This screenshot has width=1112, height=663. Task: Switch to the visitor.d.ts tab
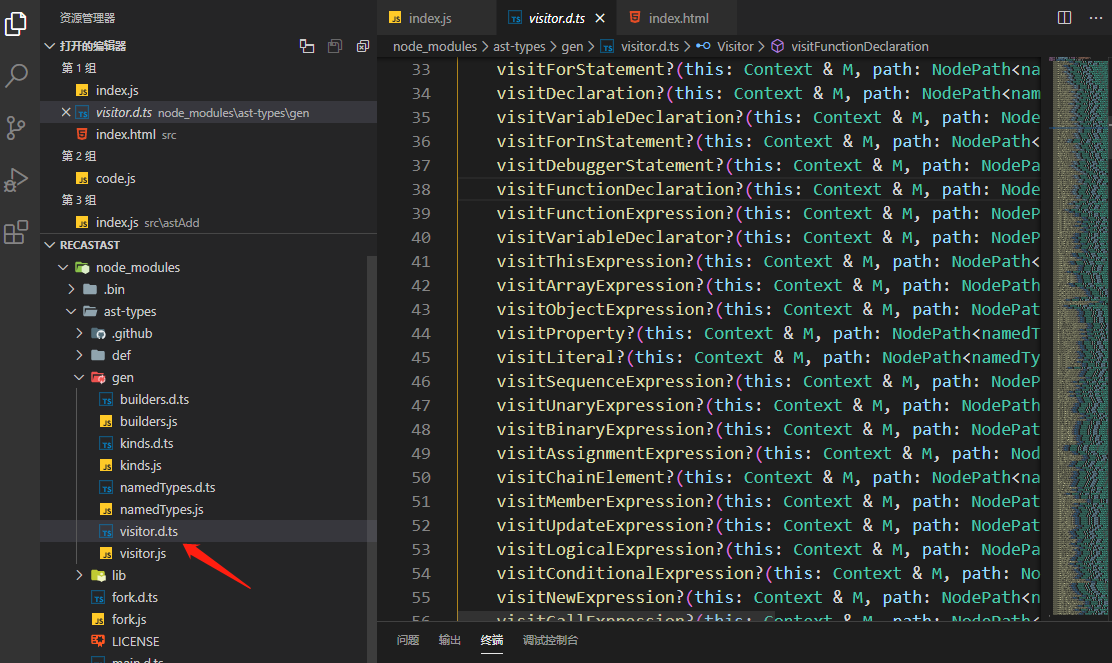[x=557, y=18]
